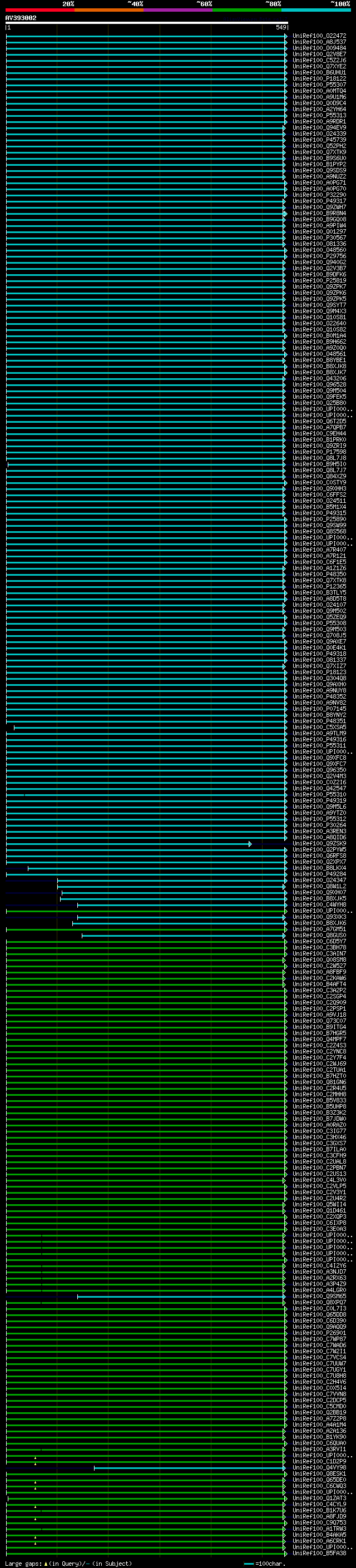This screenshot has width=356, height=1568.
Task: Select the UniRef100_P49317 label
Action: point(319,201)
